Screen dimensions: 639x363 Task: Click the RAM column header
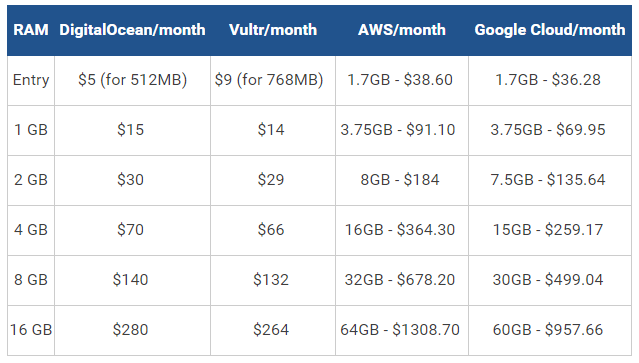[x=31, y=30]
